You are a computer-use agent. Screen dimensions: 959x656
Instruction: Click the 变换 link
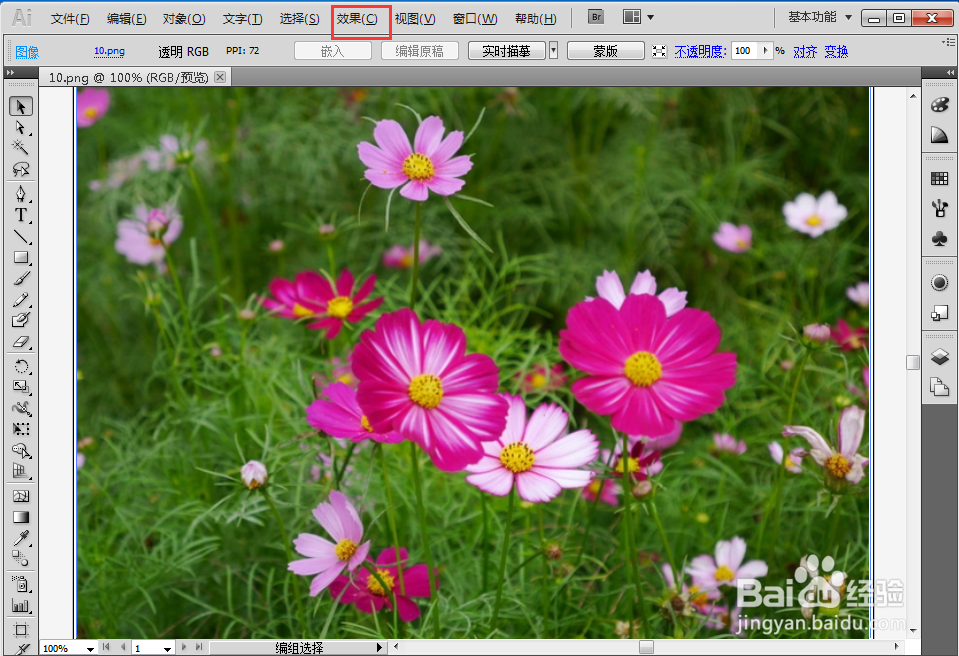(x=836, y=51)
